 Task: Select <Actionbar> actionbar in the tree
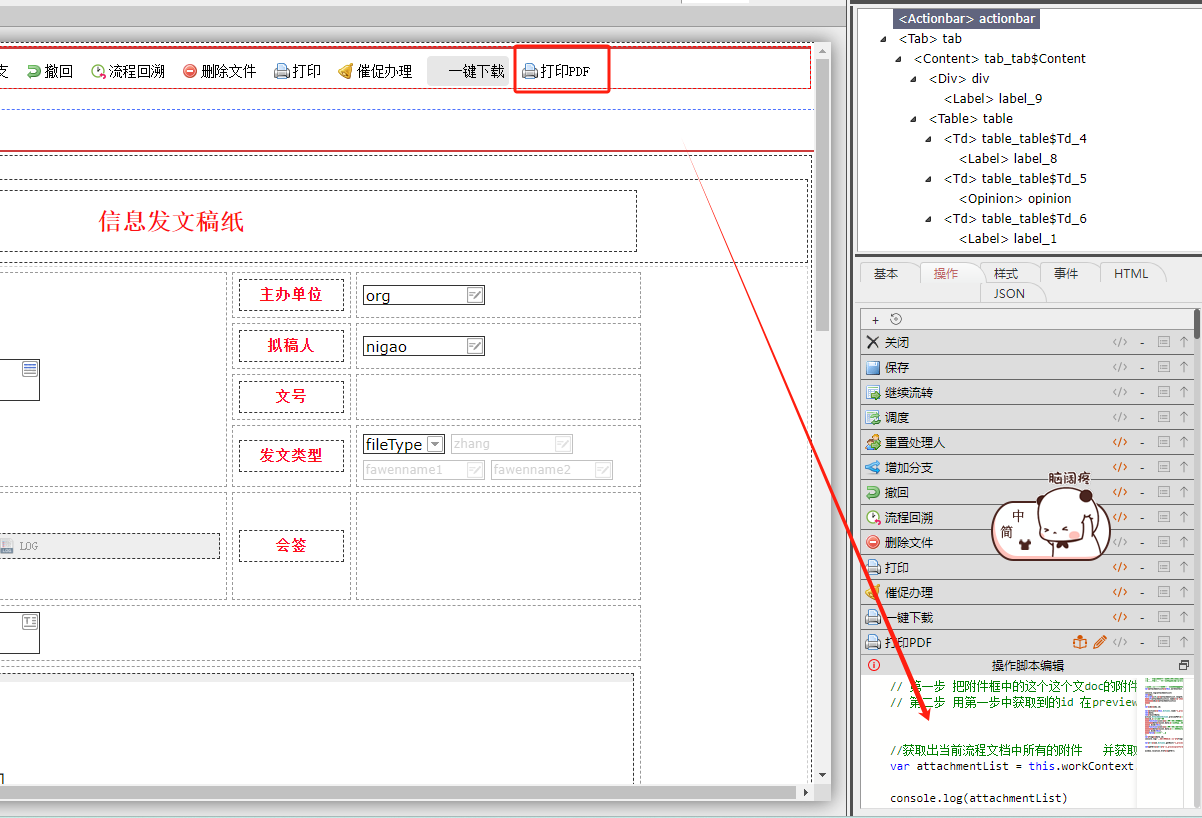pyautogui.click(x=966, y=18)
